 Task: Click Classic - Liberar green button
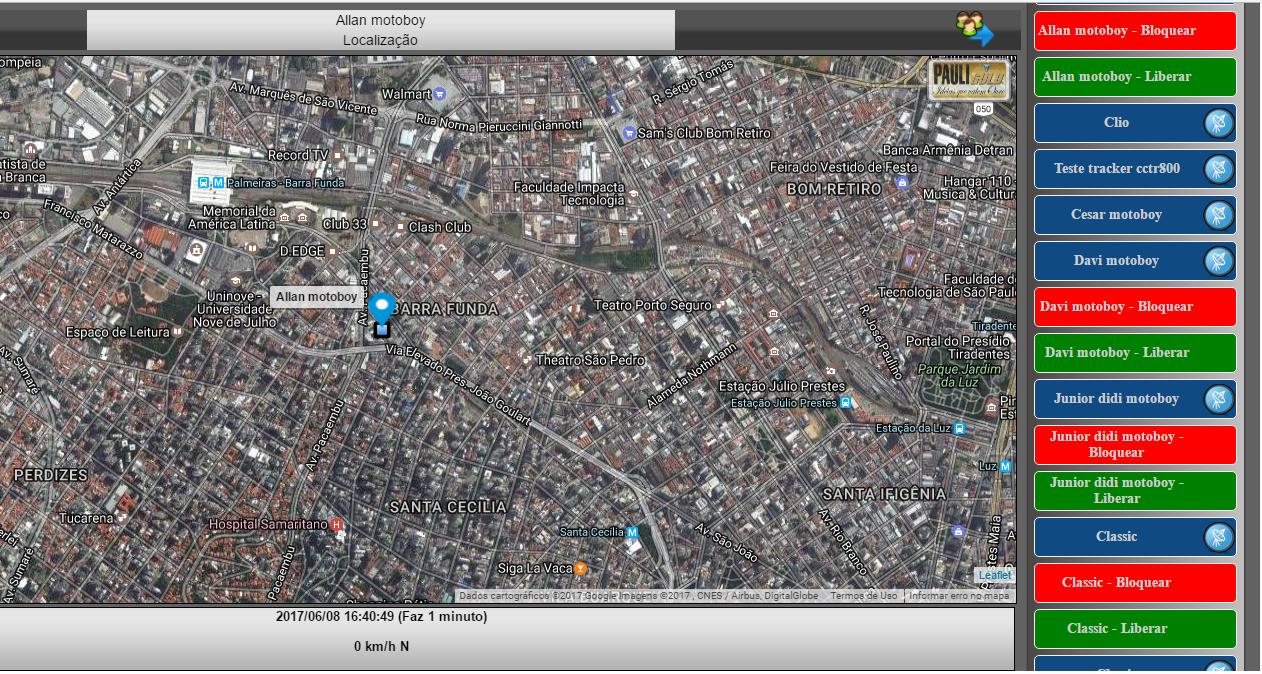click(1135, 629)
